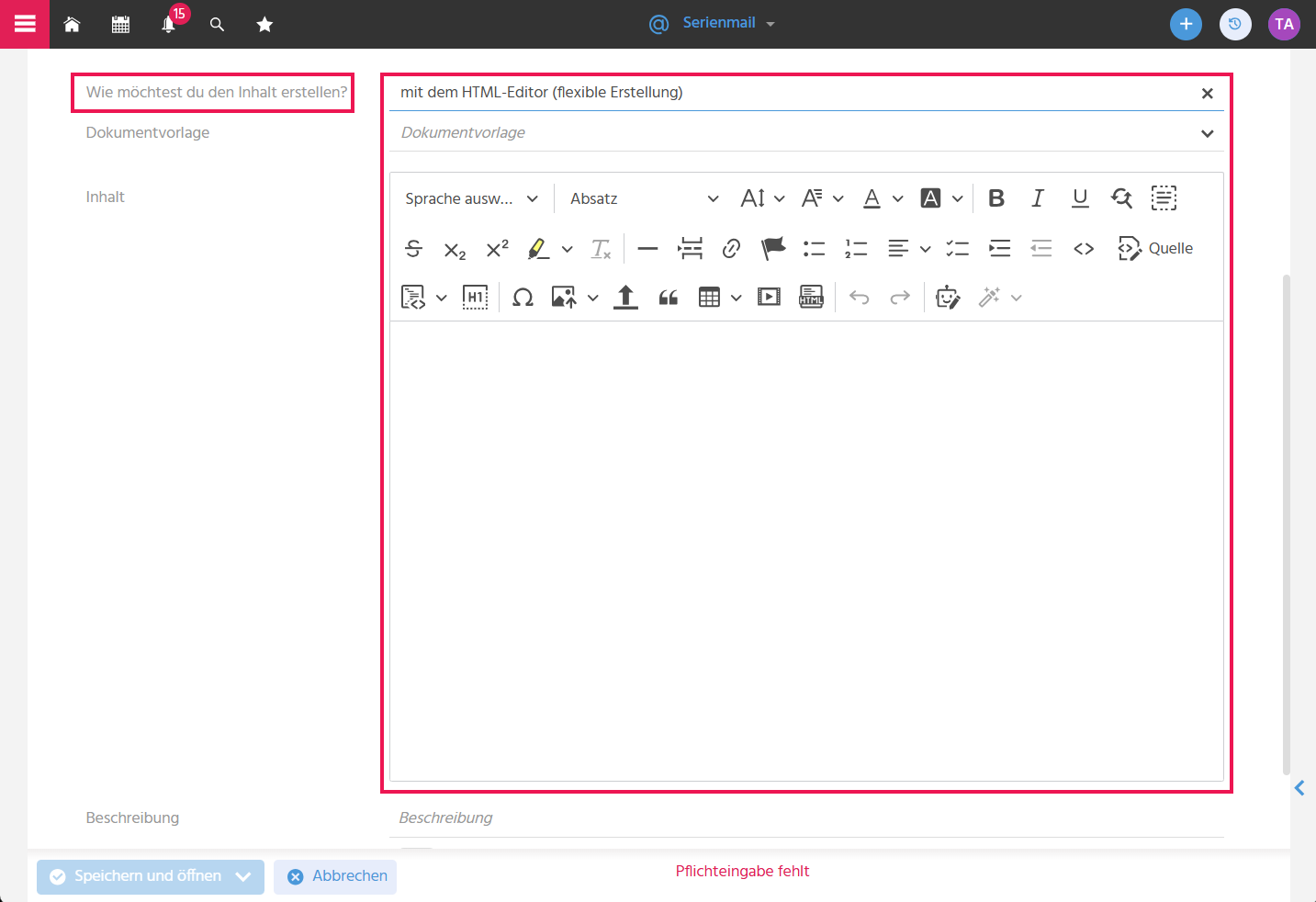This screenshot has height=902, width=1316.
Task: Toggle numbered list
Action: coord(856,248)
